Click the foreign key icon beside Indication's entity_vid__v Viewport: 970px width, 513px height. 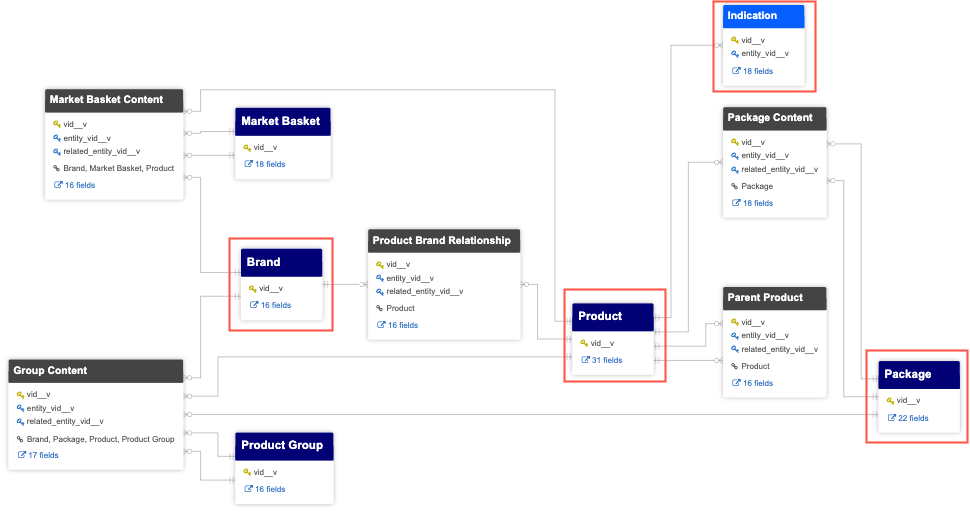point(735,54)
